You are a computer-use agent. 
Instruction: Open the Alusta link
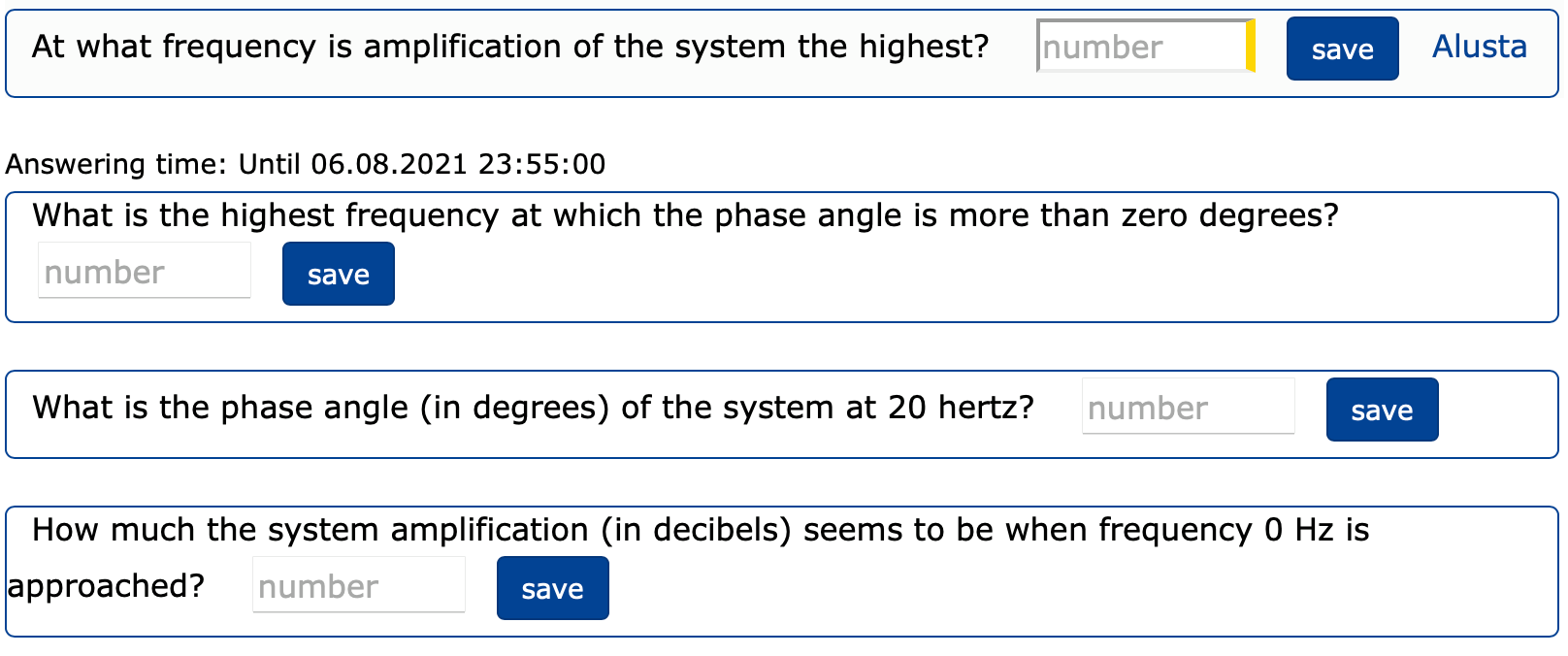[x=1479, y=46]
